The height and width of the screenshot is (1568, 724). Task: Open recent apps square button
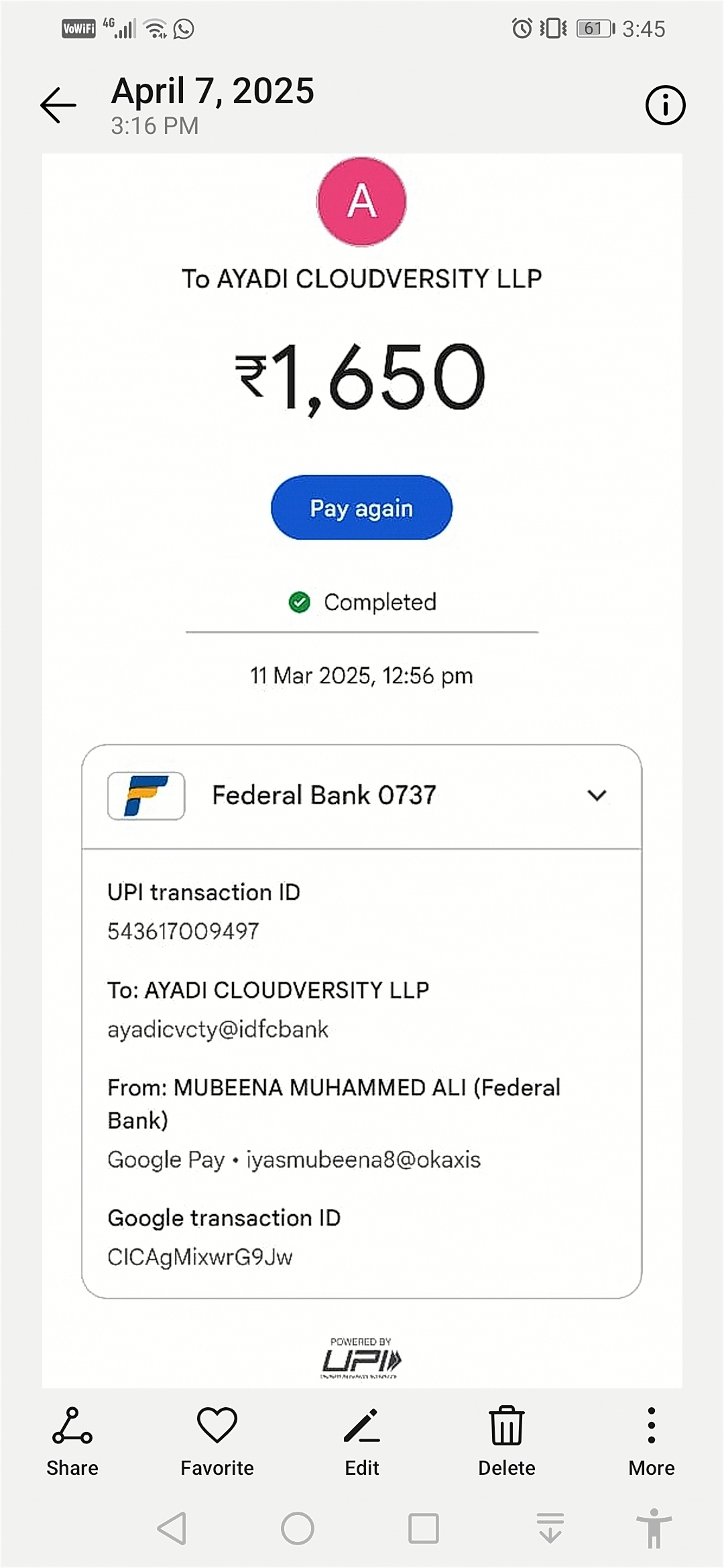coord(424,1528)
